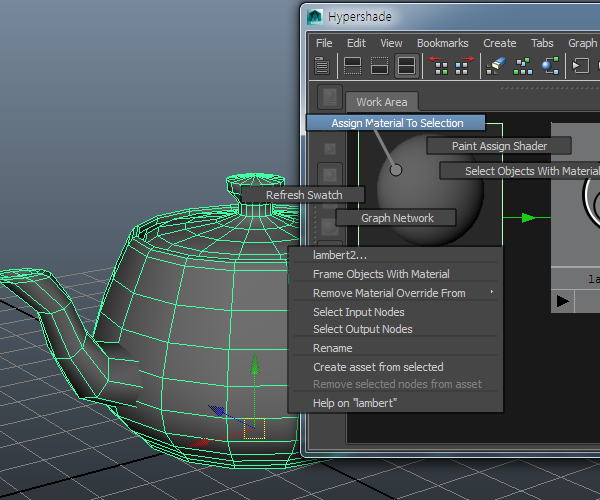This screenshot has width=600, height=500.
Task: Click the Show Next Graph icon
Action: point(464,66)
